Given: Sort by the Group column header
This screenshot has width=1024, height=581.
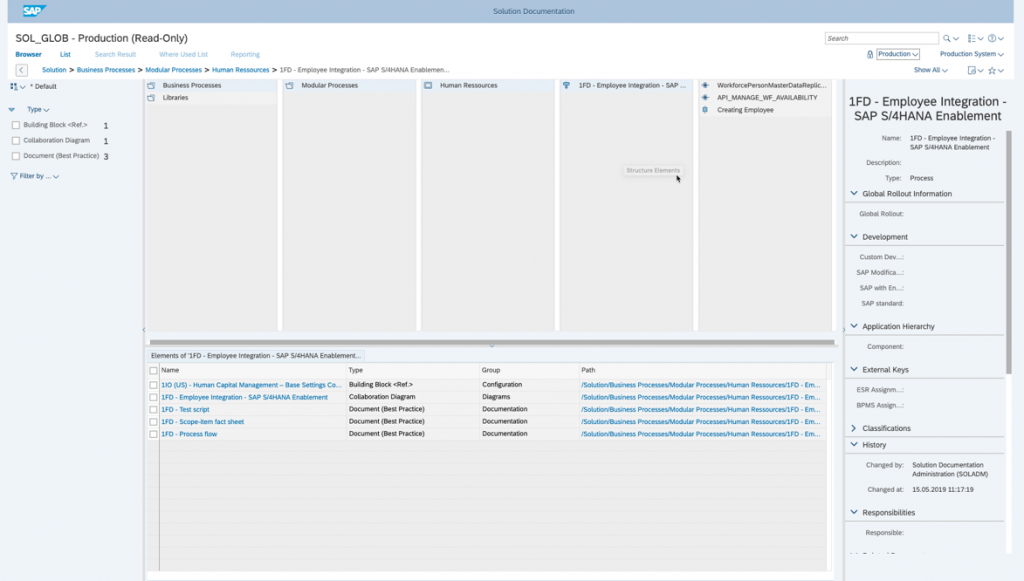Looking at the screenshot, I should click(491, 370).
